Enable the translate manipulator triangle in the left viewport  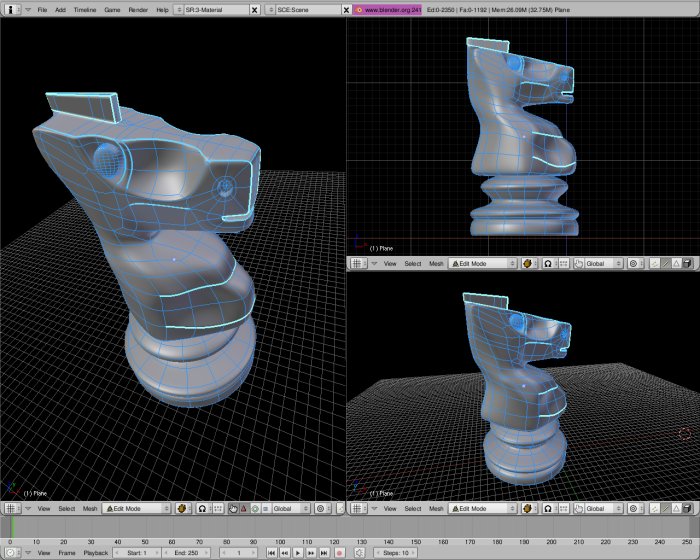[244, 508]
